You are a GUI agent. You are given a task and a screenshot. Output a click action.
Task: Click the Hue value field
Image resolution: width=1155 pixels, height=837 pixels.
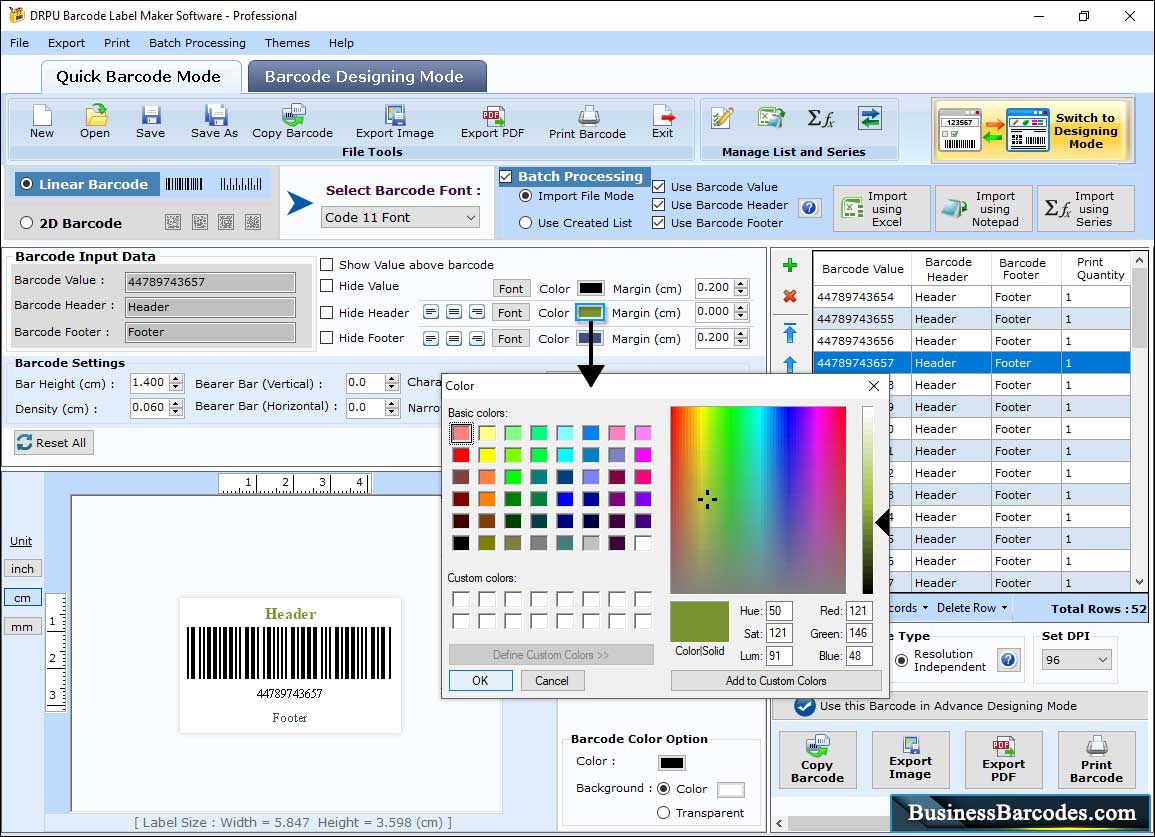point(778,611)
